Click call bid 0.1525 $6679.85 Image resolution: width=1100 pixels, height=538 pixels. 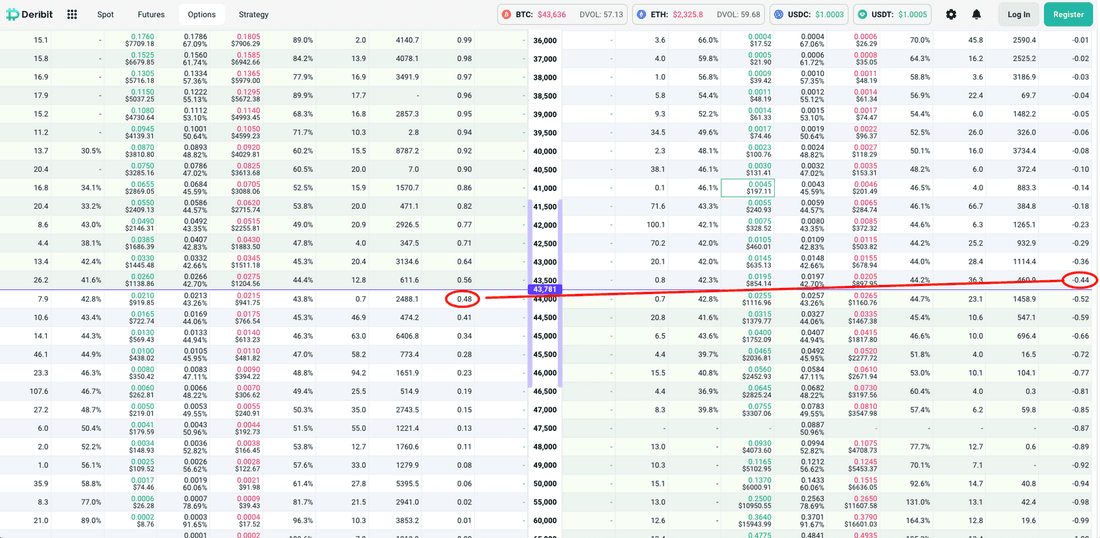point(140,59)
